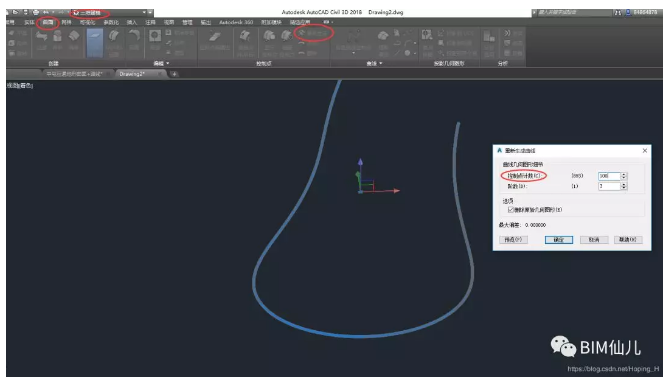Image resolution: width=668 pixels, height=381 pixels.
Task: Click the 确定 OK button
Action: (559, 240)
